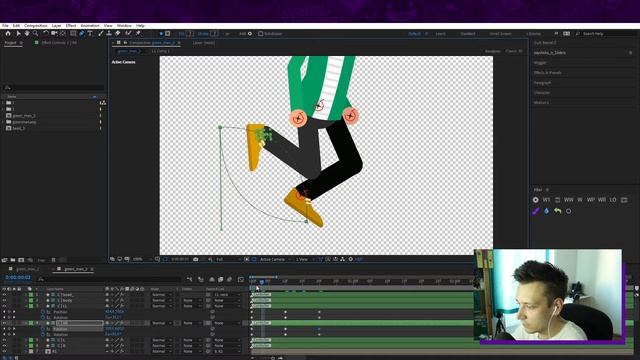
Task: Open the Effects & Presets panel
Action: pos(548,73)
